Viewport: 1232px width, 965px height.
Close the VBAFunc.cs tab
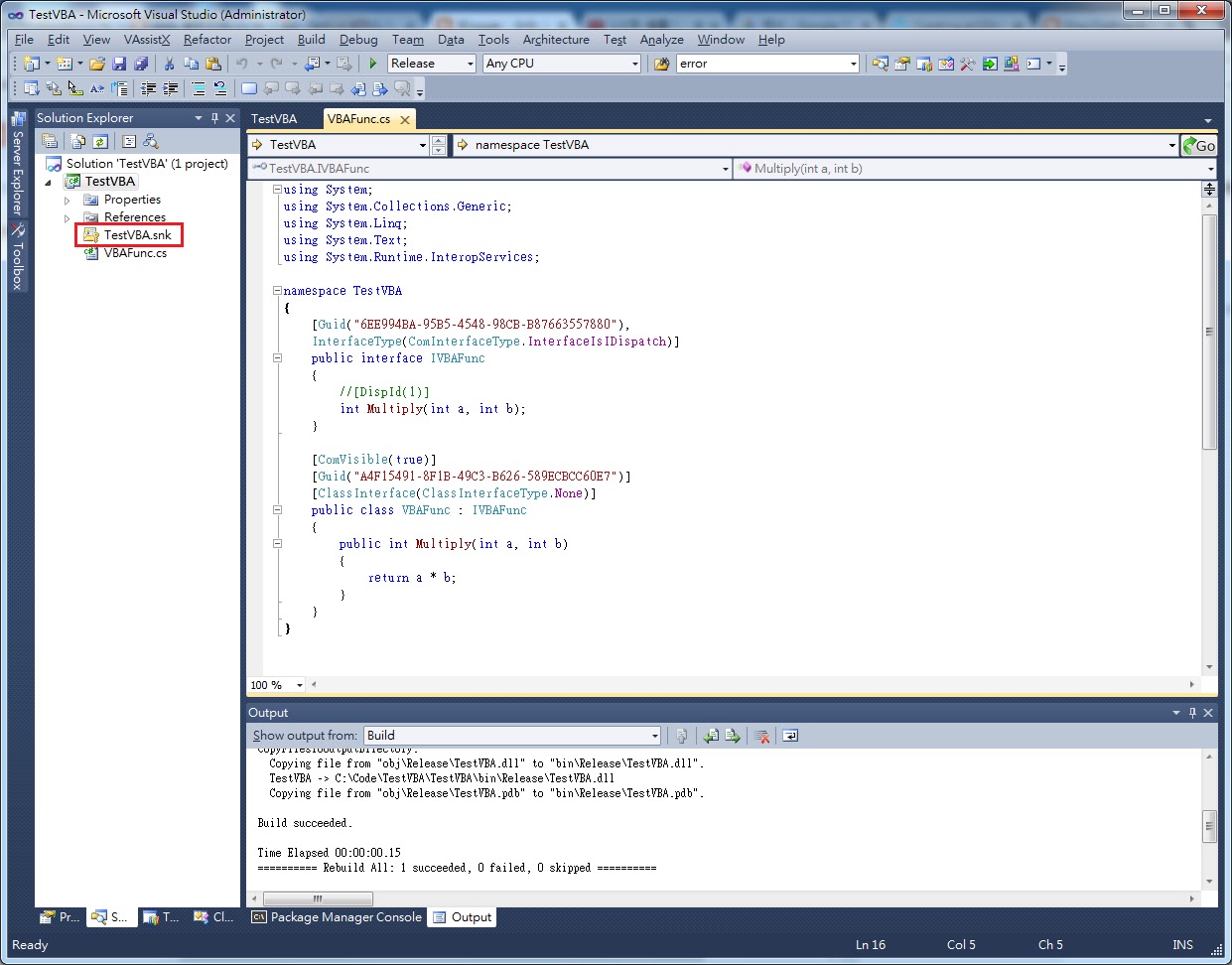point(404,119)
